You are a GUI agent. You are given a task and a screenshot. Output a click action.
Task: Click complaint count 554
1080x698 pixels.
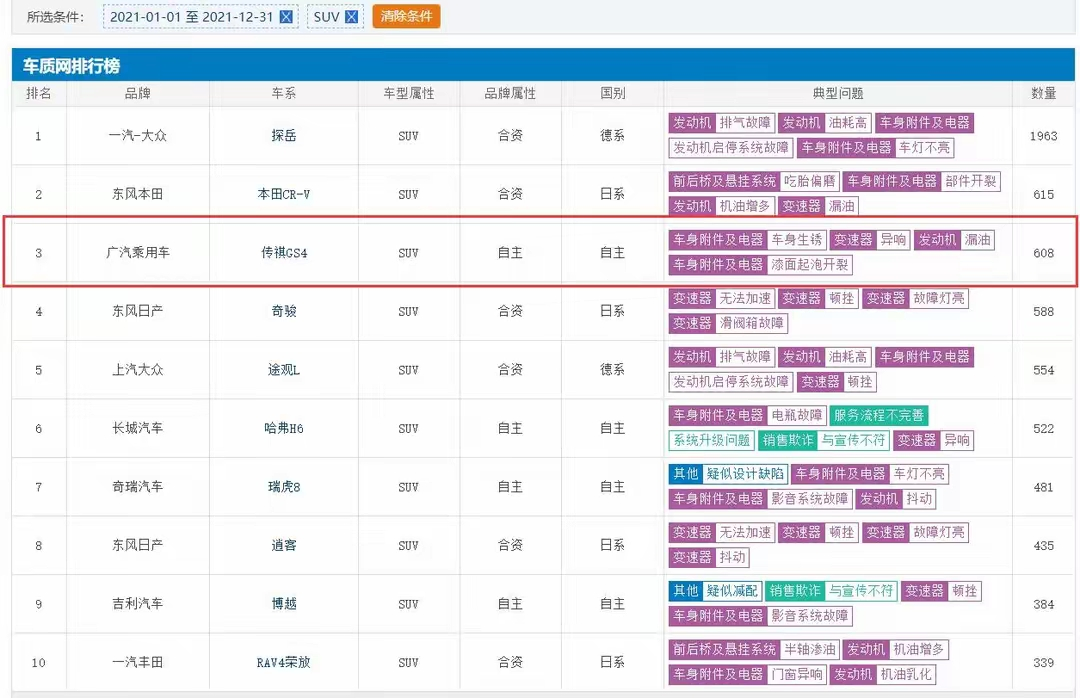coord(1043,370)
